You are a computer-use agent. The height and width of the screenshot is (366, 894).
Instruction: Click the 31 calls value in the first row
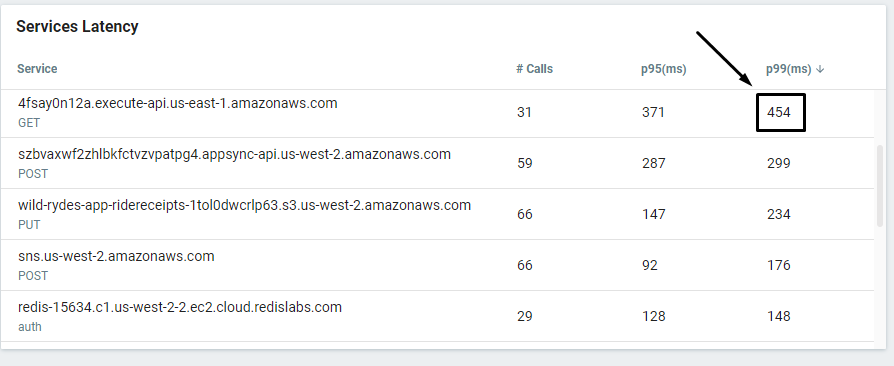[x=525, y=112]
